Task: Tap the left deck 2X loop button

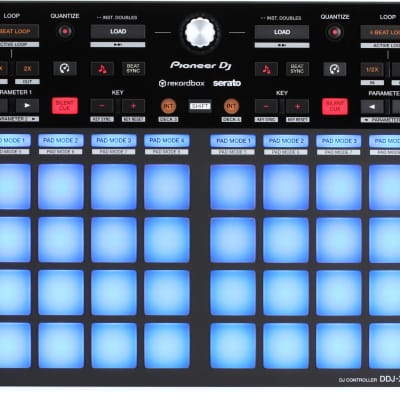Action: 27,69
